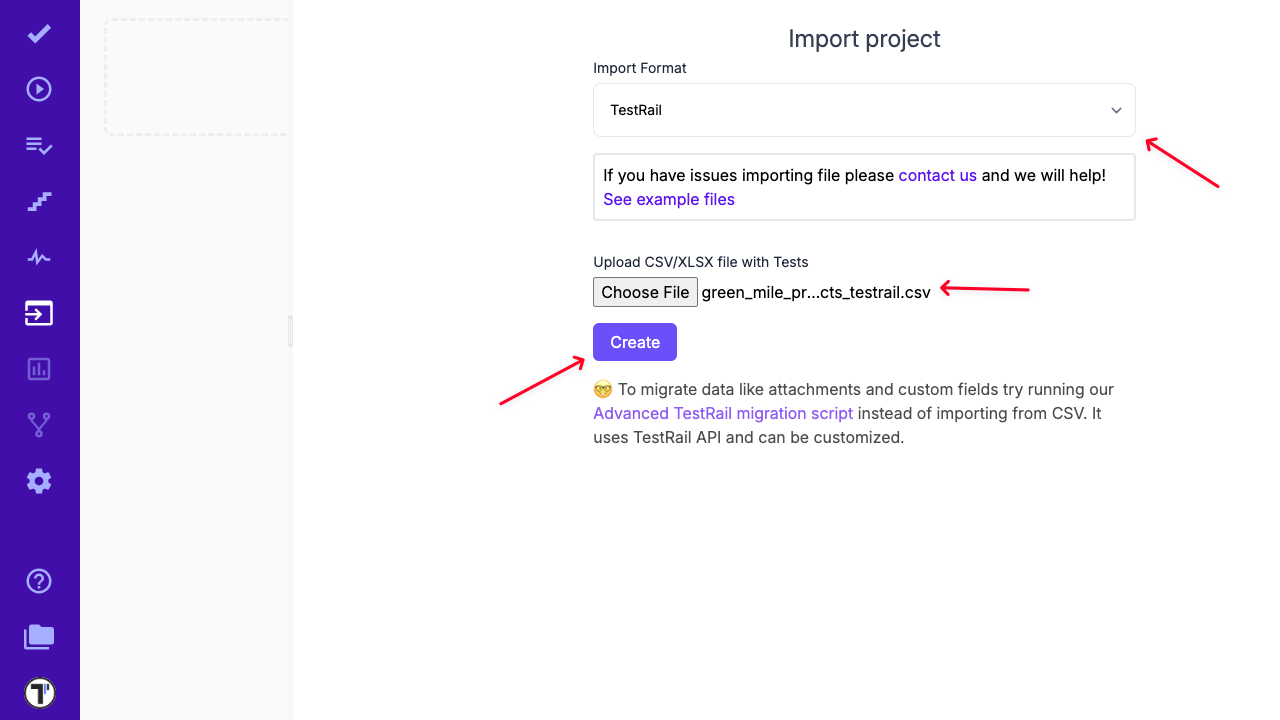Open Analytics via the bar chart icon
The width and height of the screenshot is (1280, 720).
39,369
